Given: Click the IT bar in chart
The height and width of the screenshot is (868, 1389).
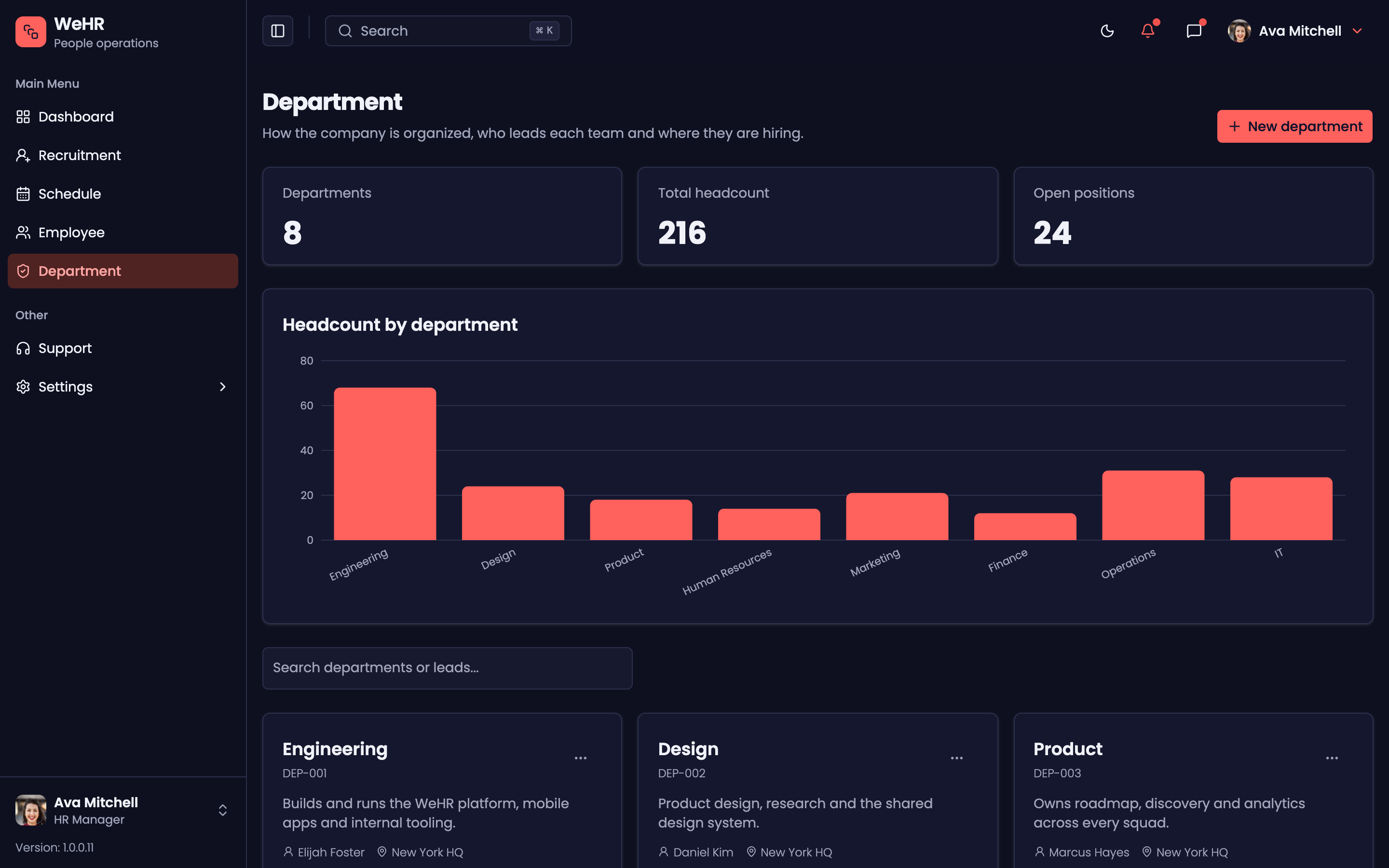Looking at the screenshot, I should click(1281, 509).
